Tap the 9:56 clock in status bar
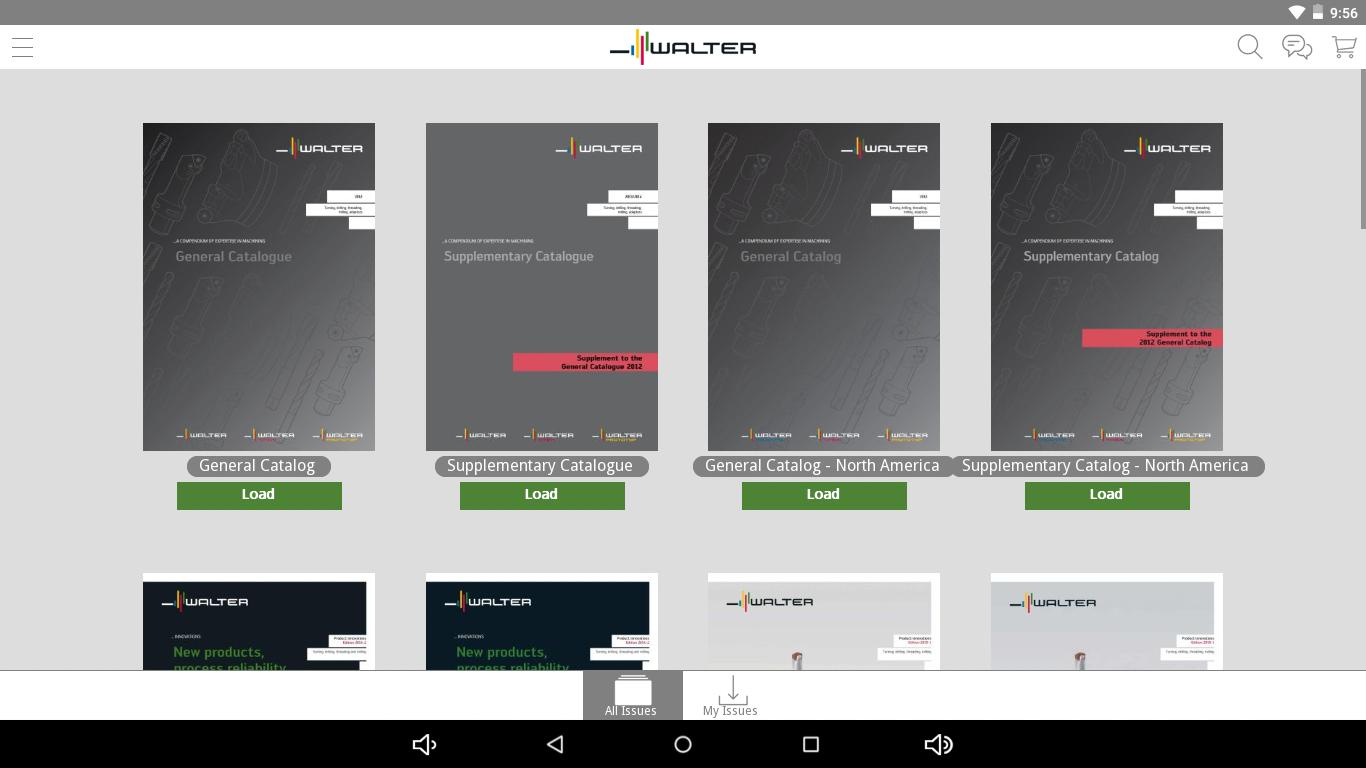Screen dimensions: 1366x768 [x=1343, y=13]
